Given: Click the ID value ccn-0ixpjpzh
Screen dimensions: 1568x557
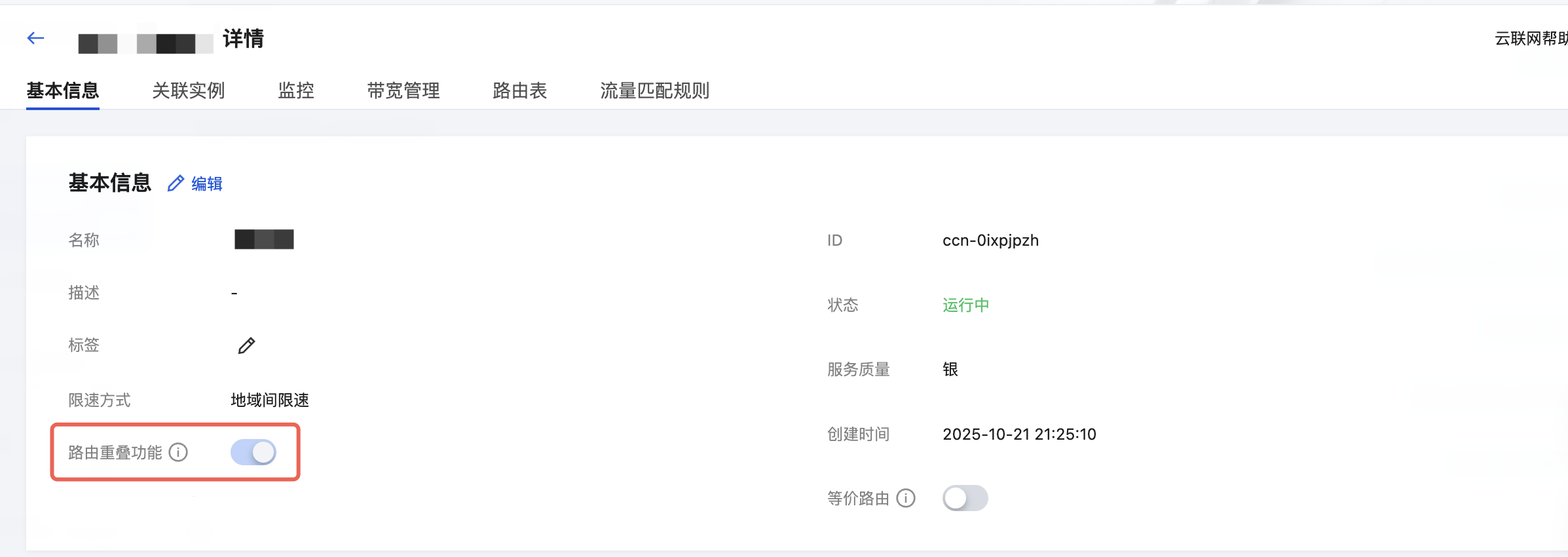Looking at the screenshot, I should click(990, 240).
